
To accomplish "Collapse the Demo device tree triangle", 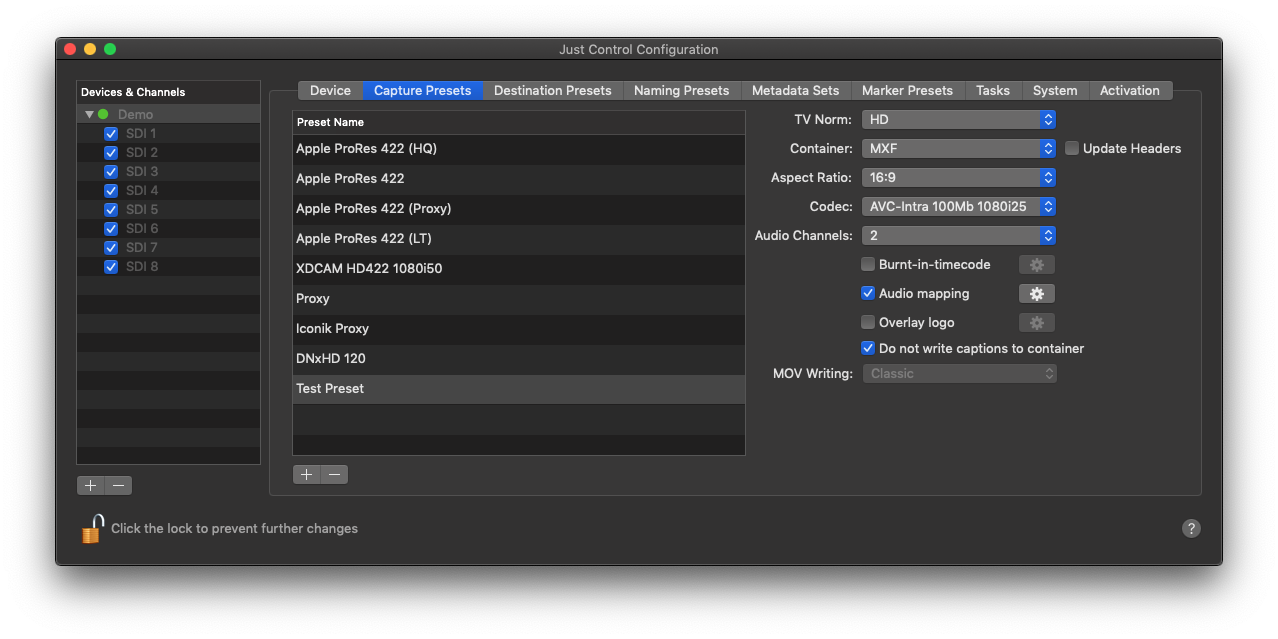I will pyautogui.click(x=89, y=115).
